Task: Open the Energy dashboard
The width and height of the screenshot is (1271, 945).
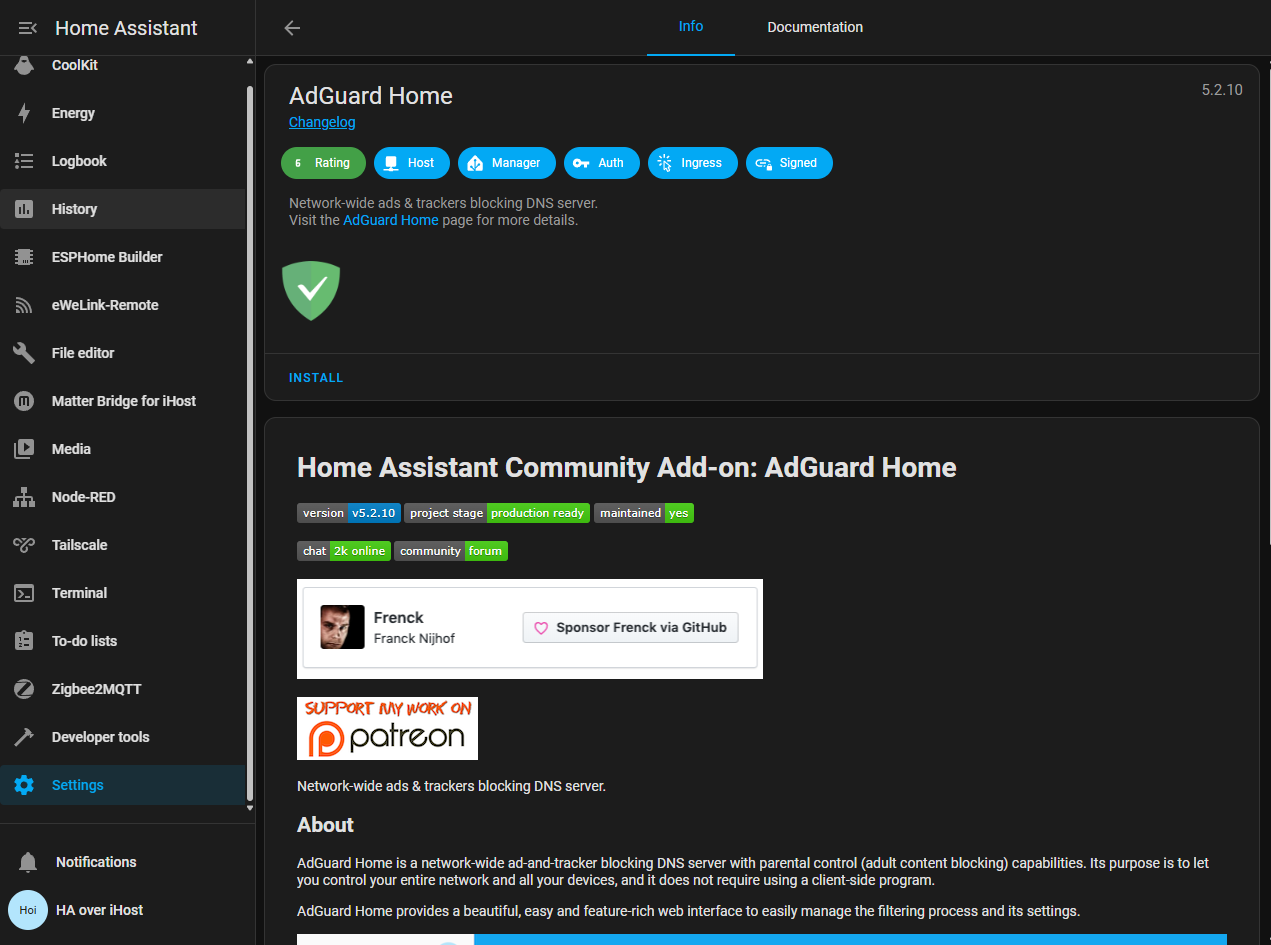Action: point(123,113)
